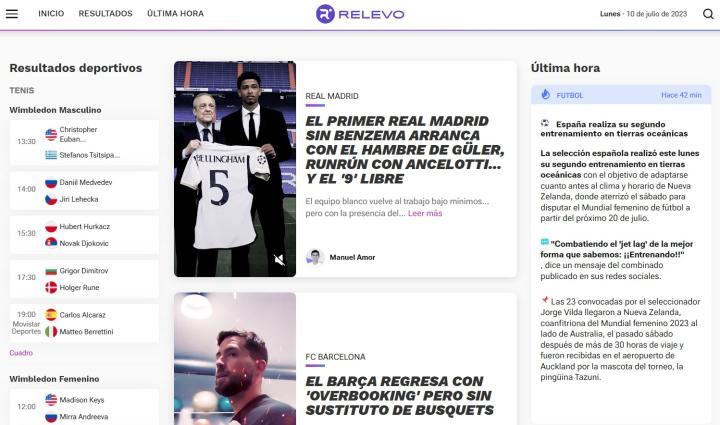The height and width of the screenshot is (425, 720).
Task: Click the Denmark flag beside Holger Rune
Action: [51, 287]
